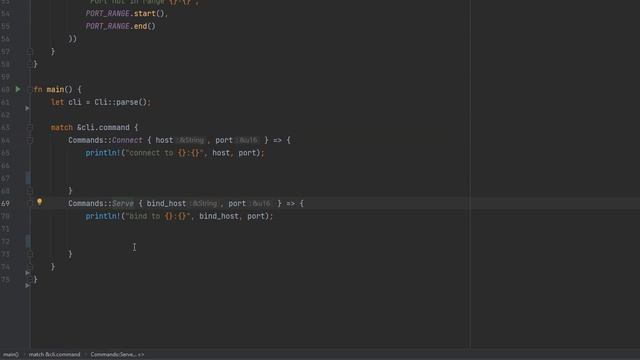This screenshot has height=360, width=640.
Task: Run main() using the green gutter arrow
Action: pos(18,89)
